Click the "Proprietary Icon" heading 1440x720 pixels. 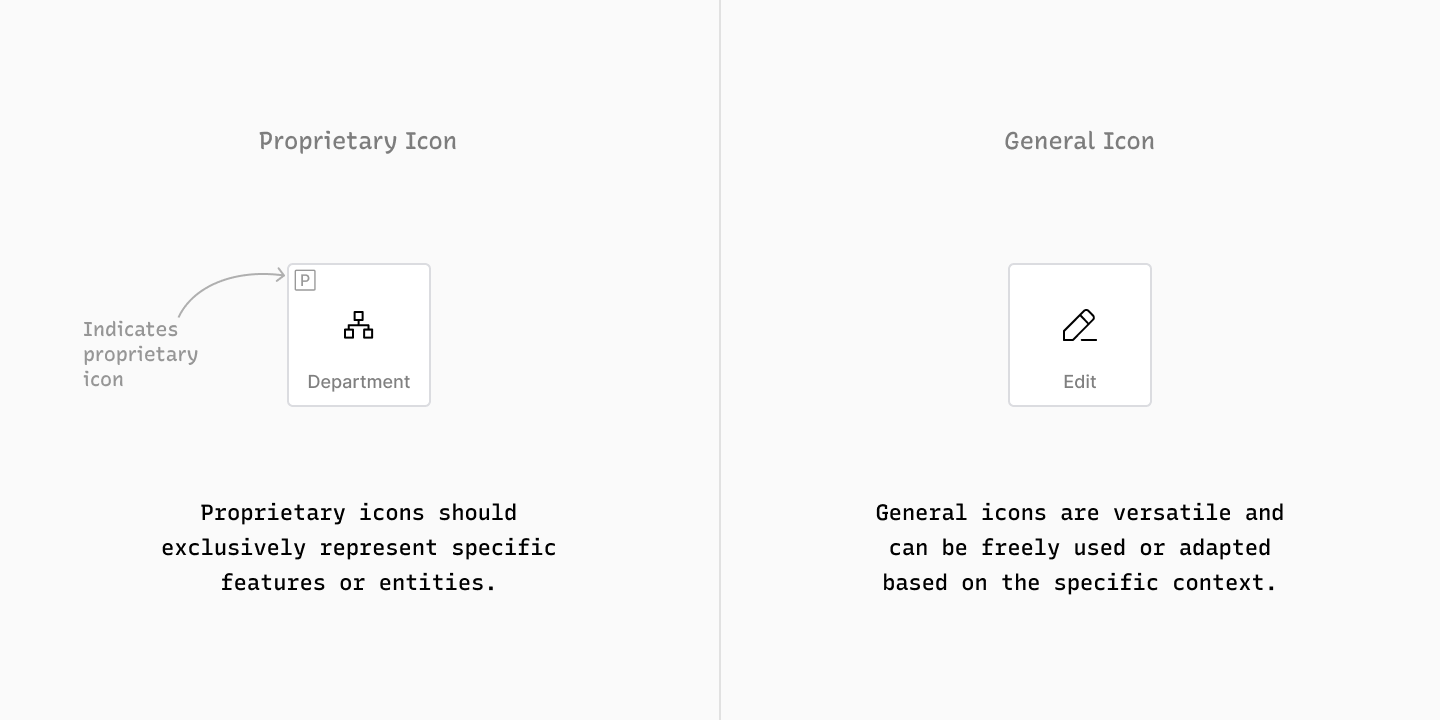(x=358, y=141)
